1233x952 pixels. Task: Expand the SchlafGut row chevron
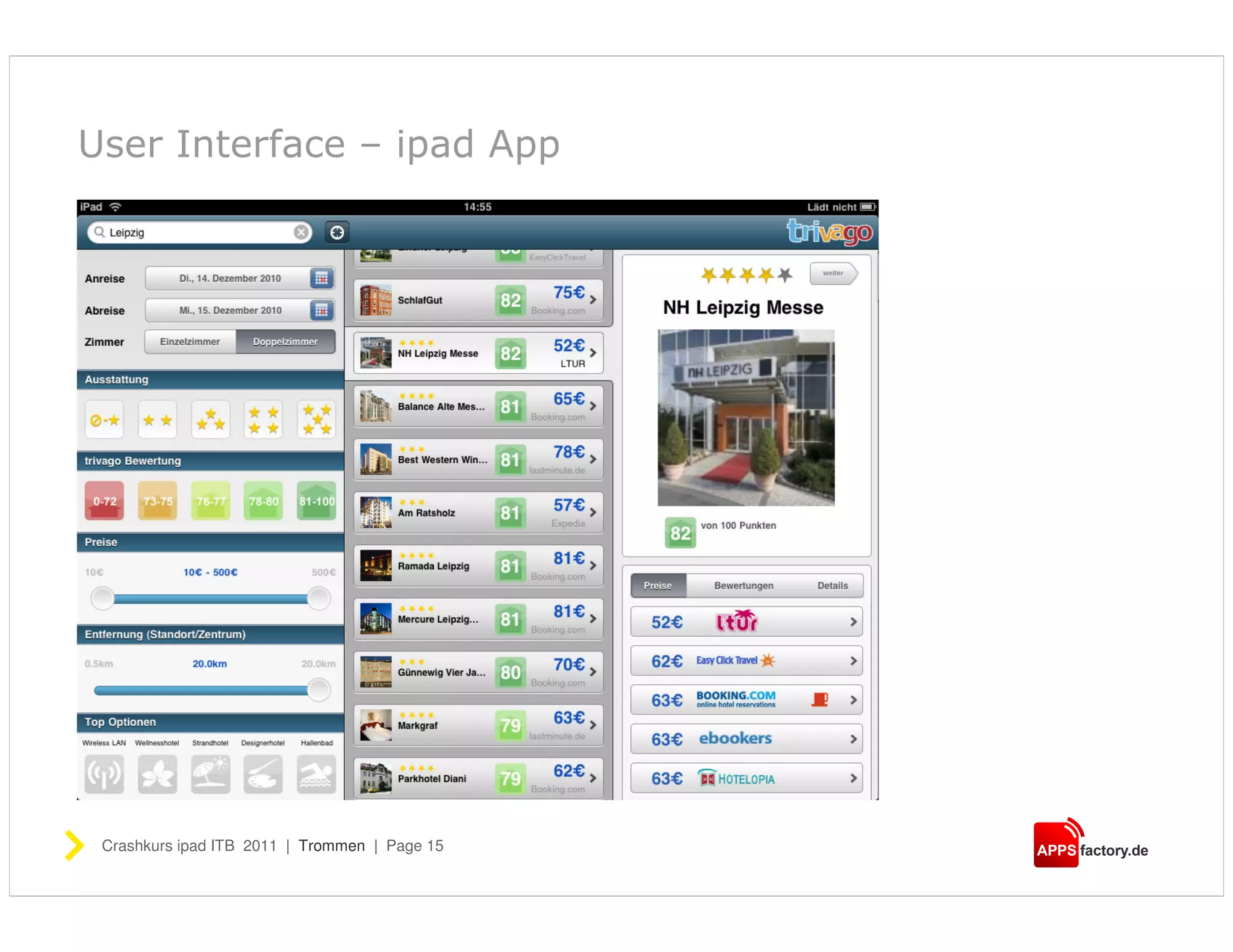click(x=594, y=299)
